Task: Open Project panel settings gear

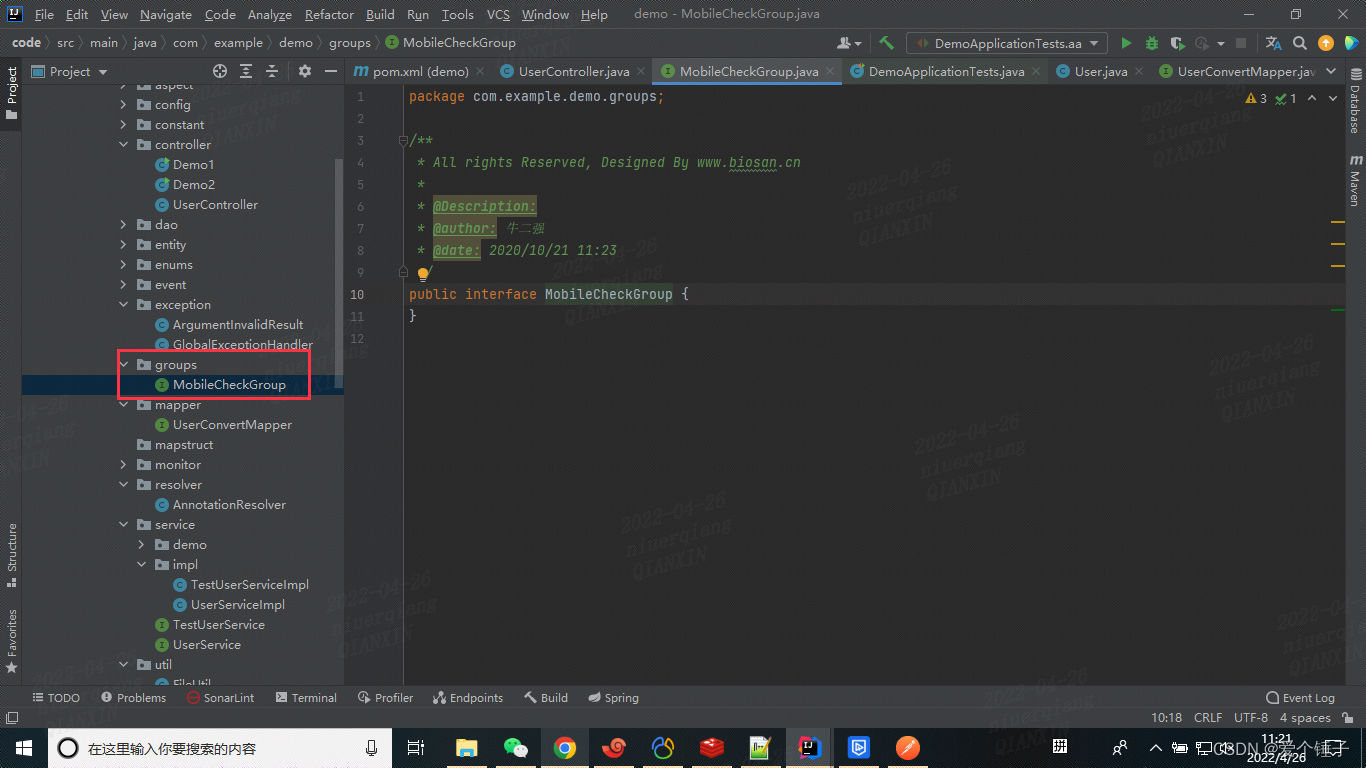Action: pos(305,71)
